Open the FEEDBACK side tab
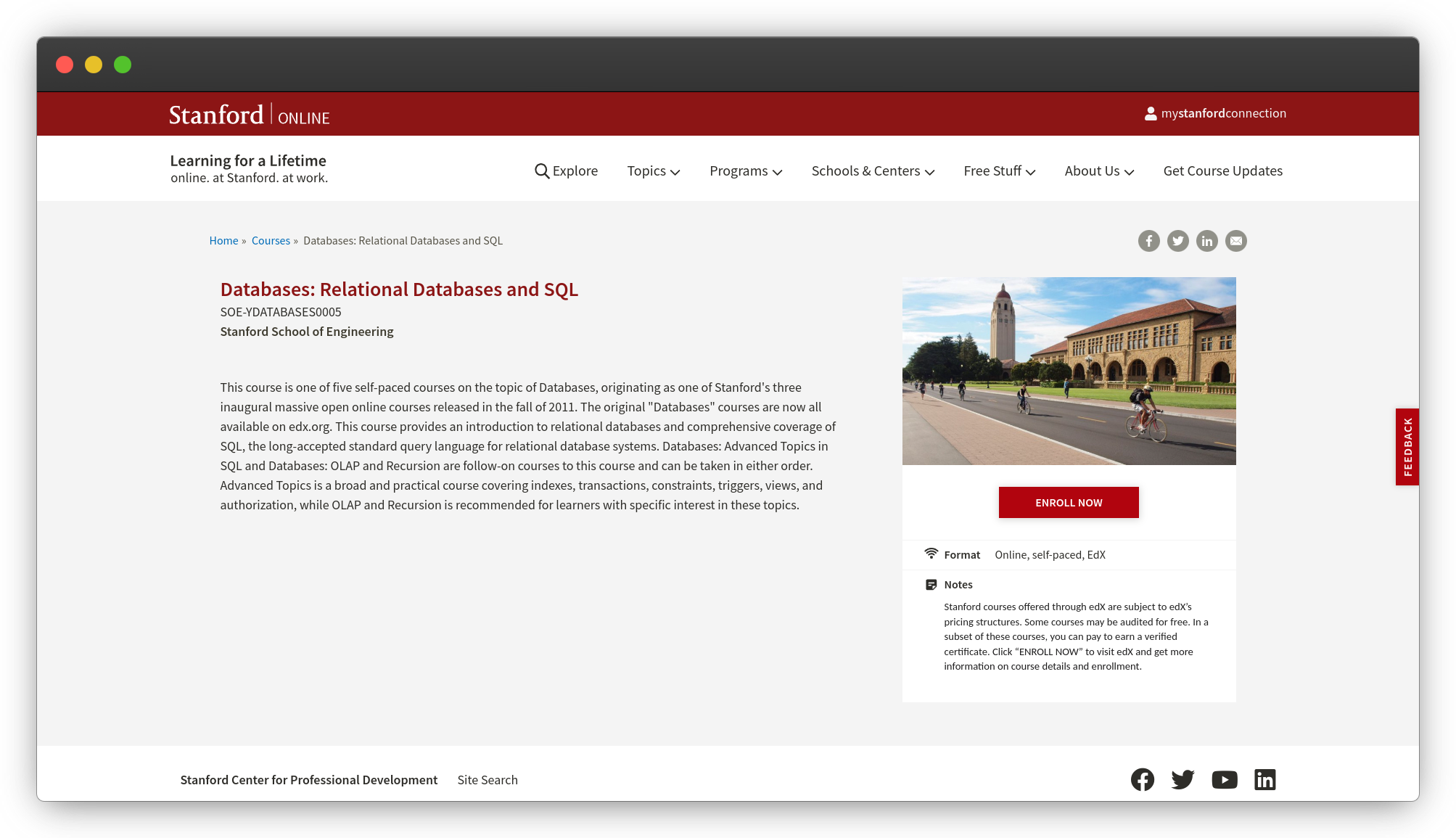 [x=1407, y=447]
